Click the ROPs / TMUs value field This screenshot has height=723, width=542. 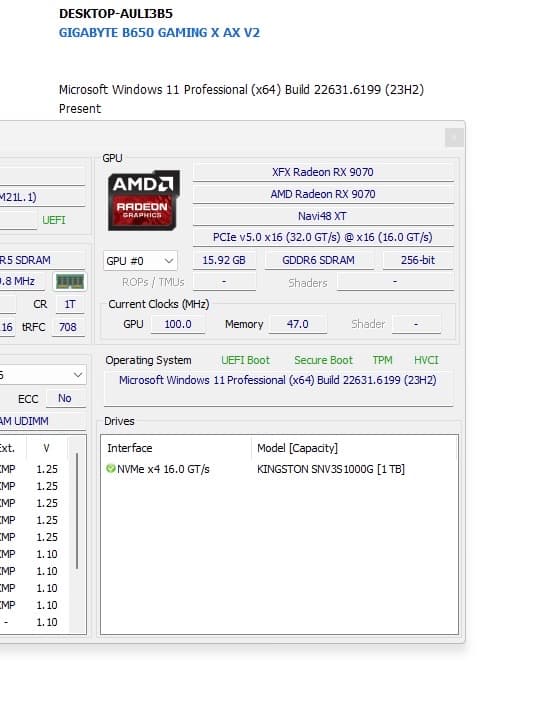click(224, 282)
